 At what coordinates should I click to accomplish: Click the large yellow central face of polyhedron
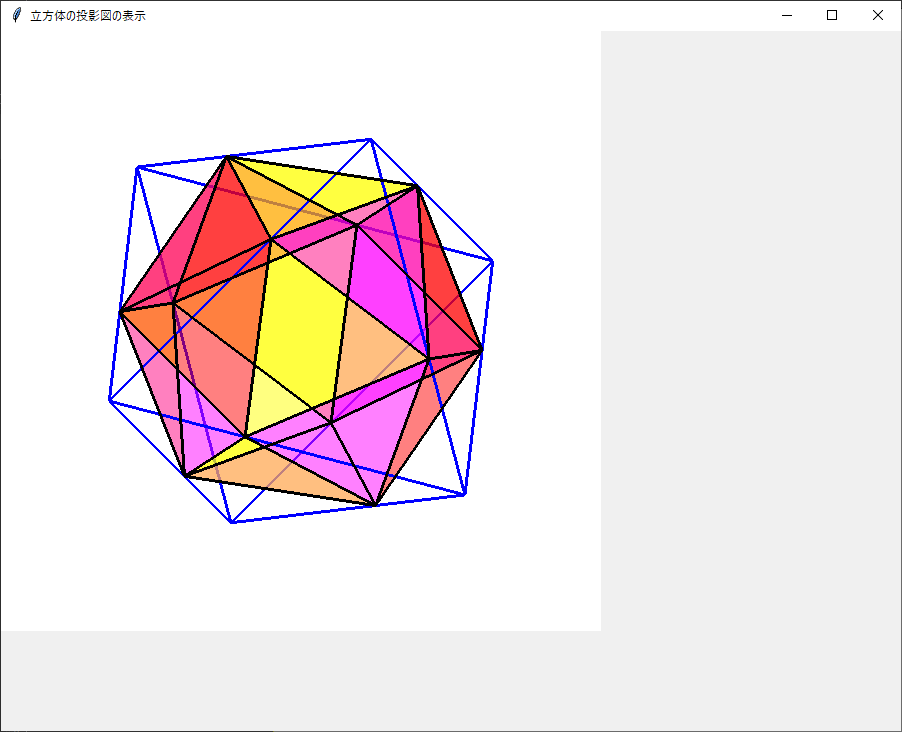[x=301, y=328]
